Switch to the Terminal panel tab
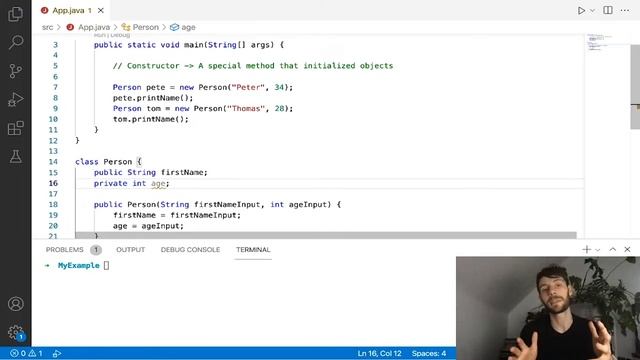This screenshot has width=640, height=360. coord(253,249)
